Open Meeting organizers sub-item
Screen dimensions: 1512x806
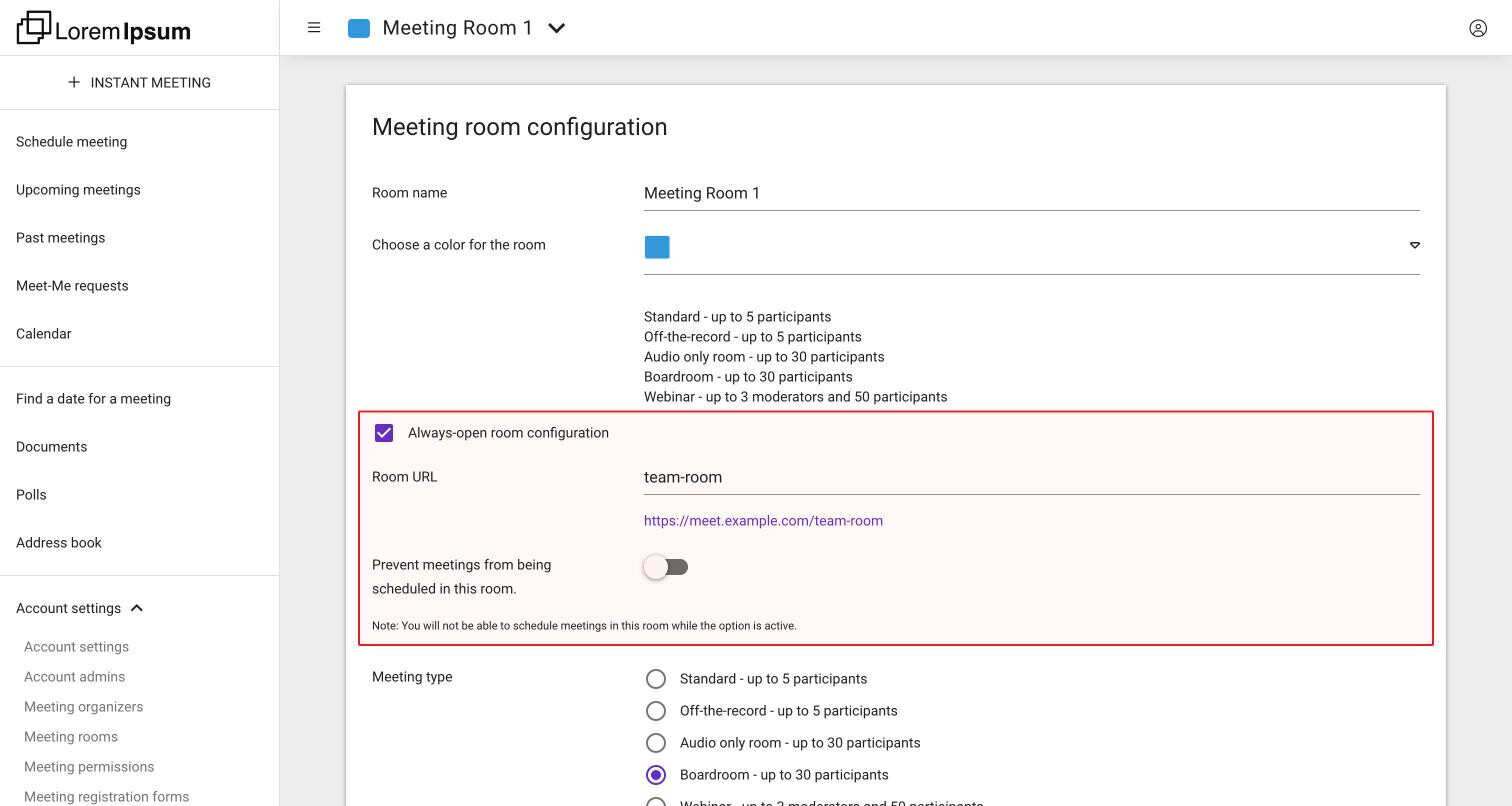pyautogui.click(x=84, y=707)
